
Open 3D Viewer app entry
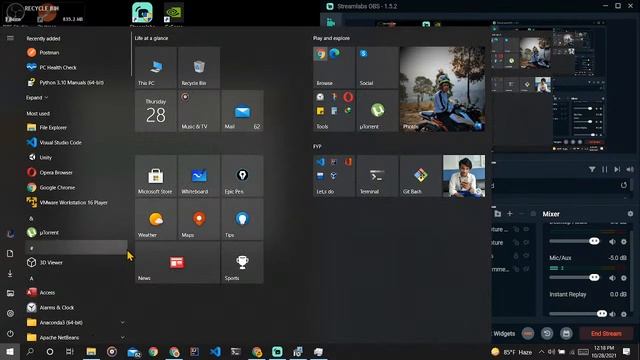click(x=76, y=262)
